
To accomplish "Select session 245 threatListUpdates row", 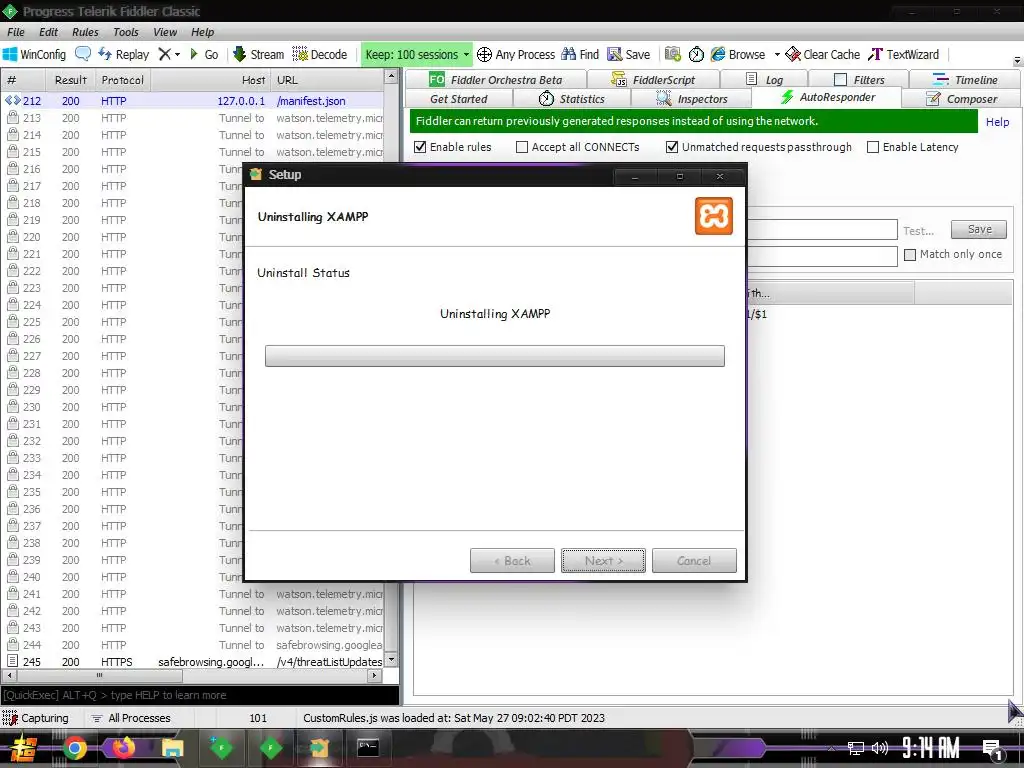I will 193,662.
